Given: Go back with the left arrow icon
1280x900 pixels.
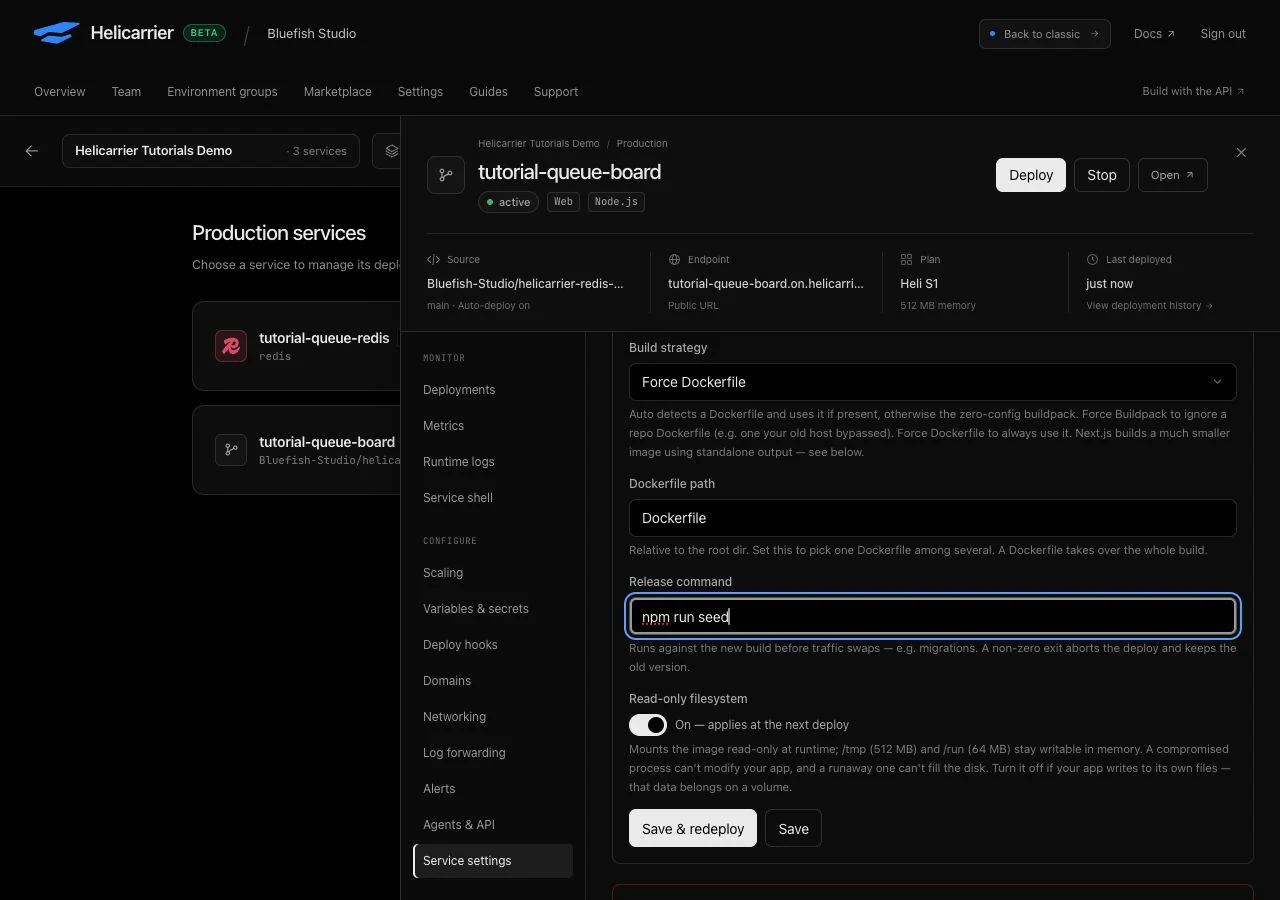Looking at the screenshot, I should click(32, 151).
